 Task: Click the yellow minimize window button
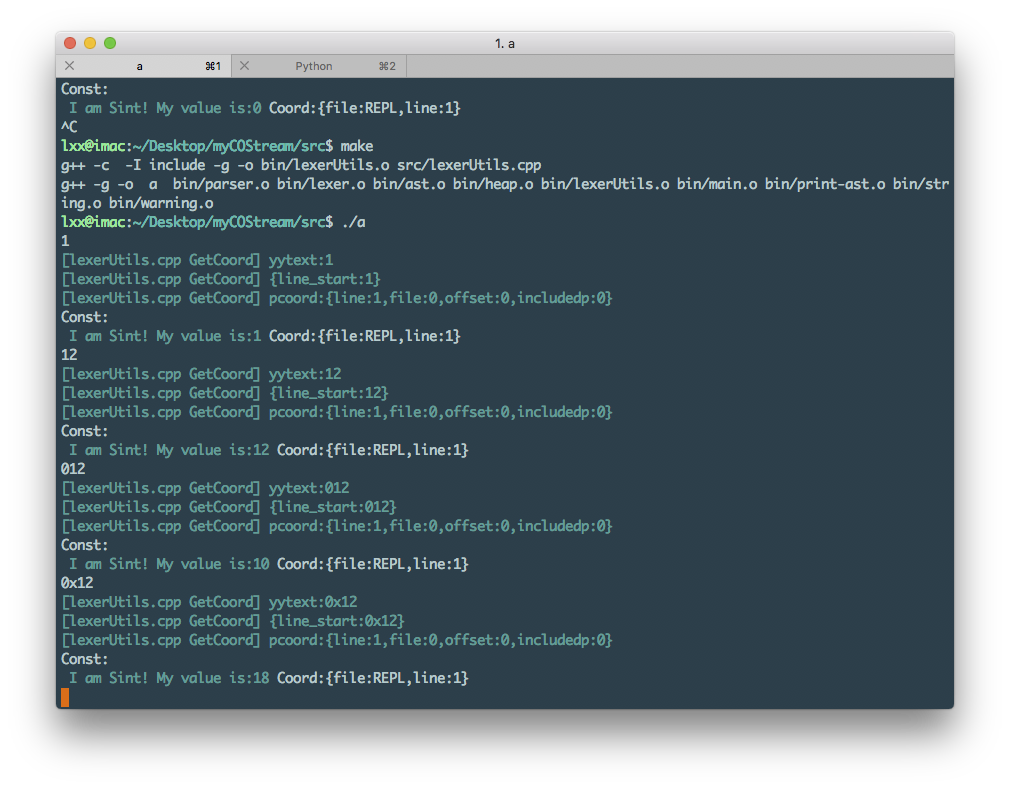90,43
